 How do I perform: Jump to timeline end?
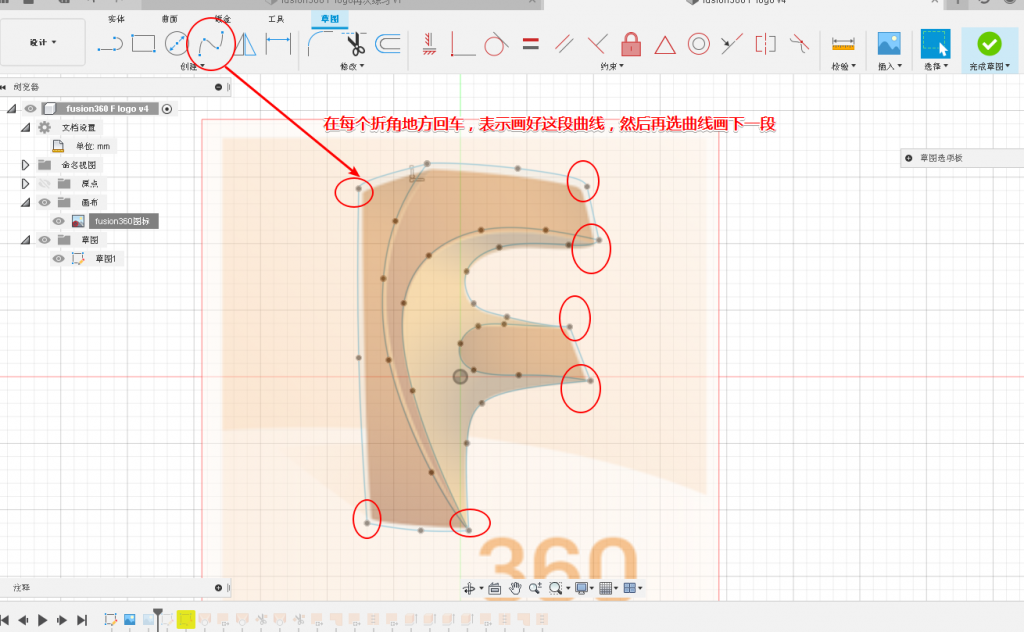click(82, 620)
